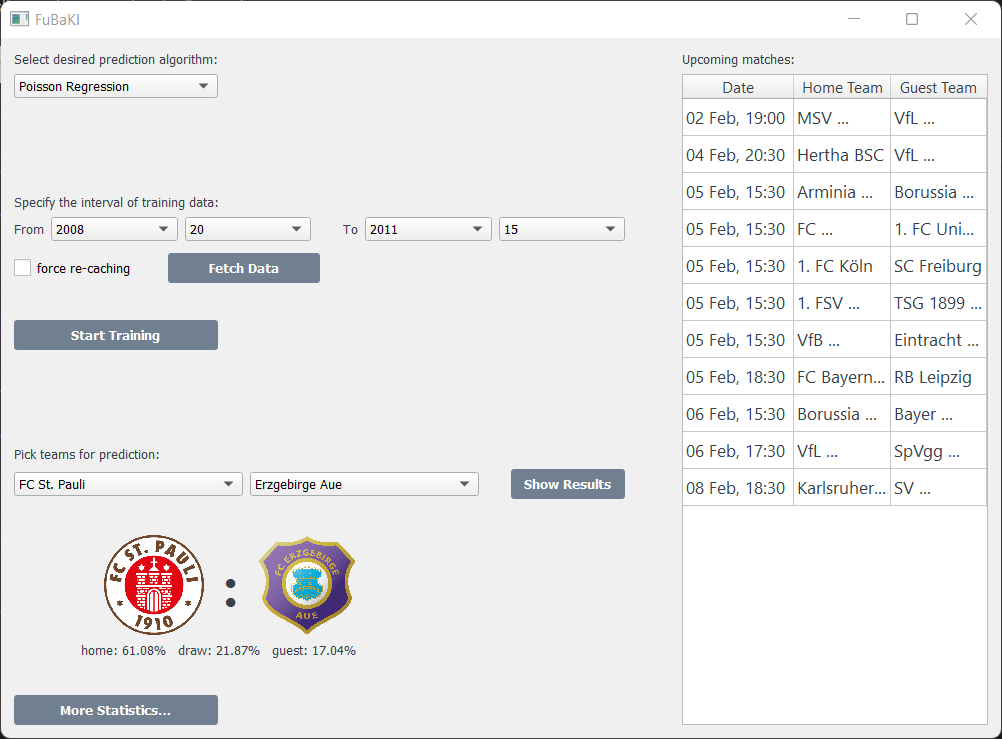The image size is (1002, 739).
Task: Select the Arminia ... home team cell
Action: point(842,192)
